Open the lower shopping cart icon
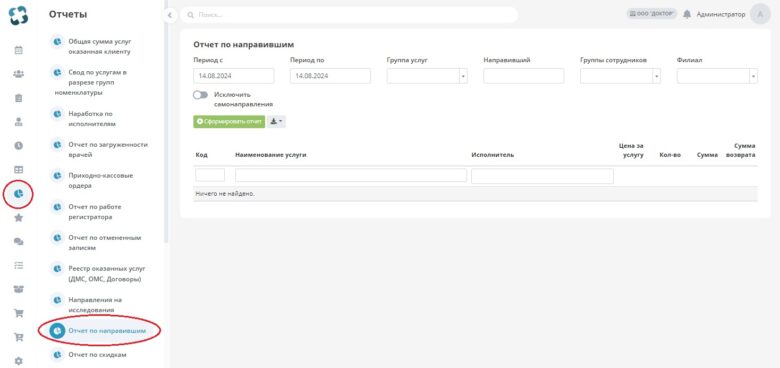Screen dimensions: 780x368 [18, 337]
